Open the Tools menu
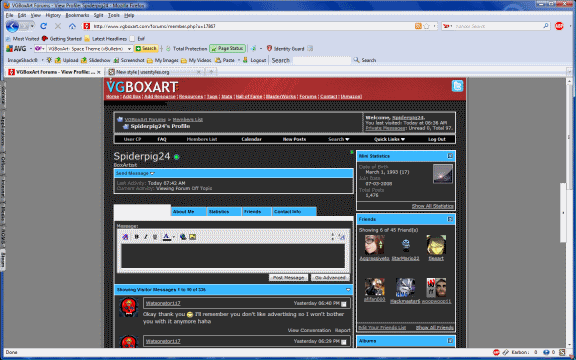The width and height of the screenshot is (576, 360). 114,15
